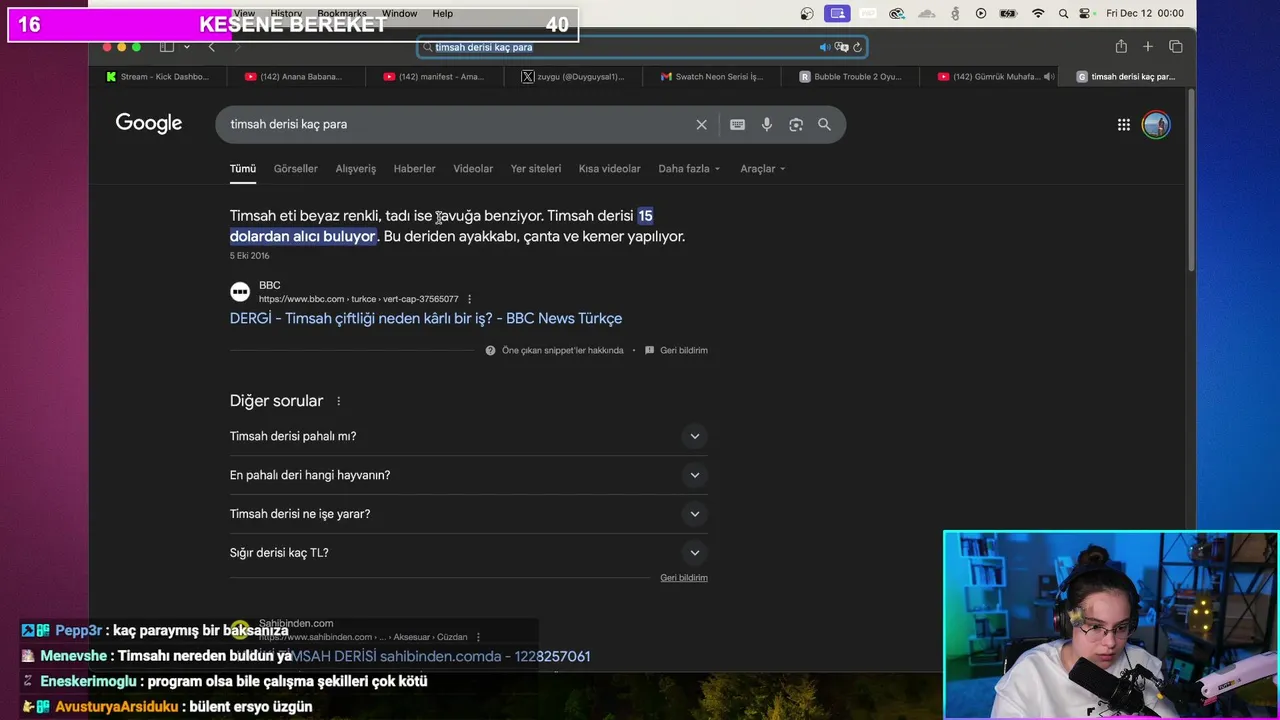Open Wi-Fi menu in menu bar

tap(1038, 13)
